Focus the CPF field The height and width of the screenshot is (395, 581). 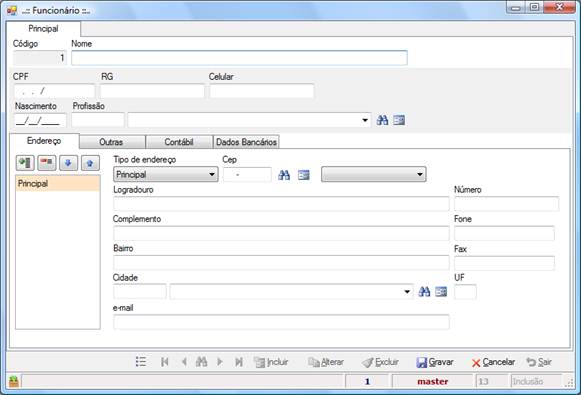[x=54, y=91]
